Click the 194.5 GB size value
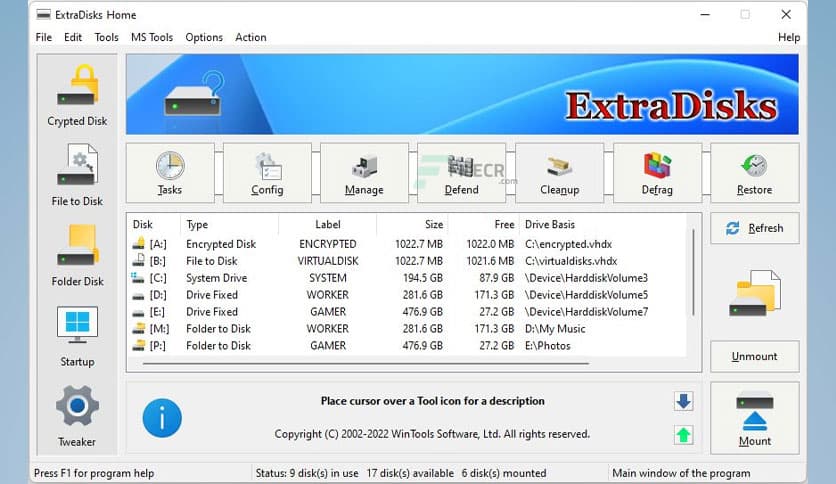Image resolution: width=836 pixels, height=484 pixels. (x=423, y=278)
